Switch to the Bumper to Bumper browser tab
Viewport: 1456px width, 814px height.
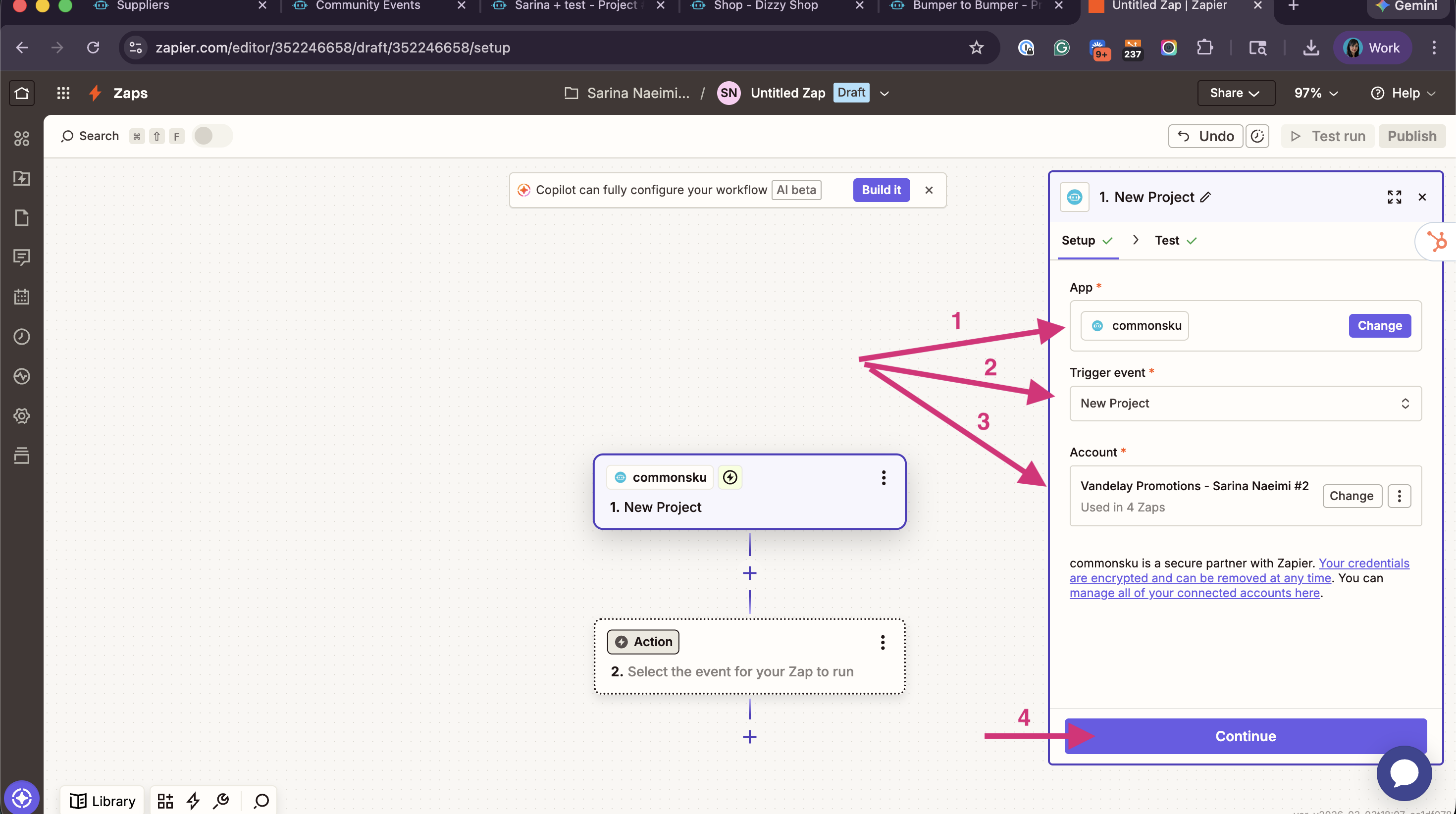pos(977,5)
